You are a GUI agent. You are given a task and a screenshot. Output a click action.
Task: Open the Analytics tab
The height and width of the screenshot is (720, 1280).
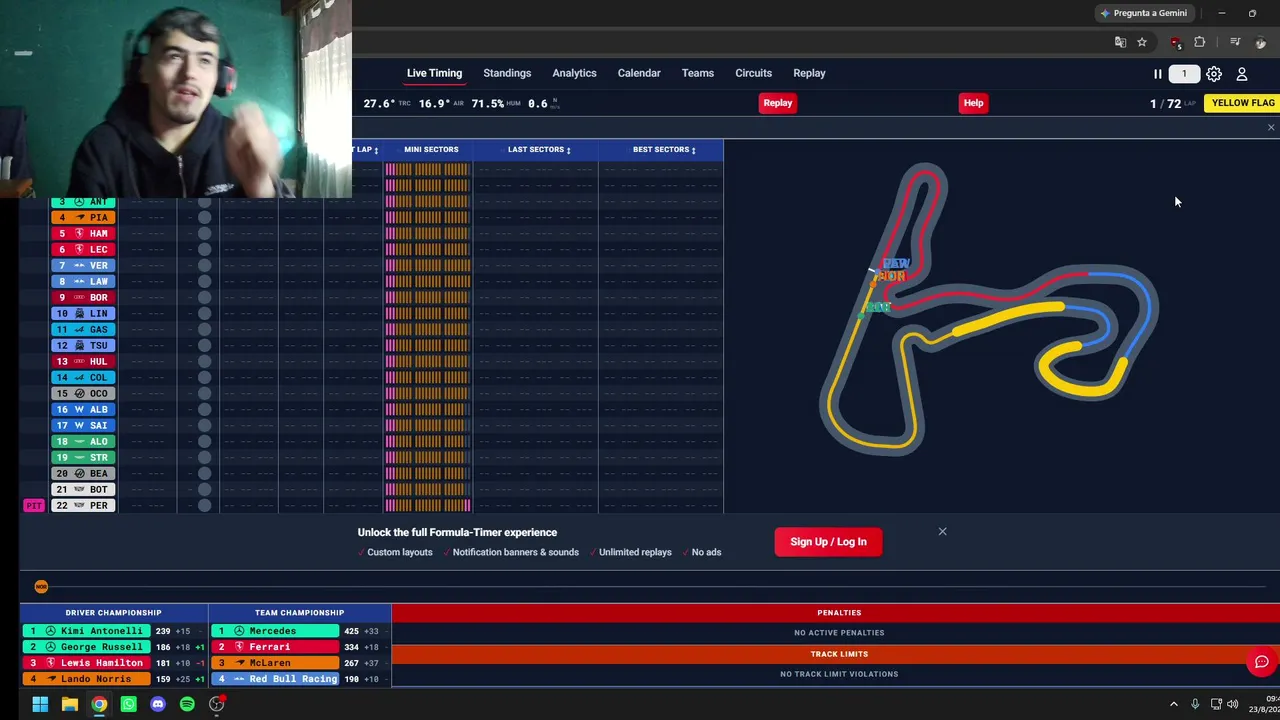tap(574, 73)
